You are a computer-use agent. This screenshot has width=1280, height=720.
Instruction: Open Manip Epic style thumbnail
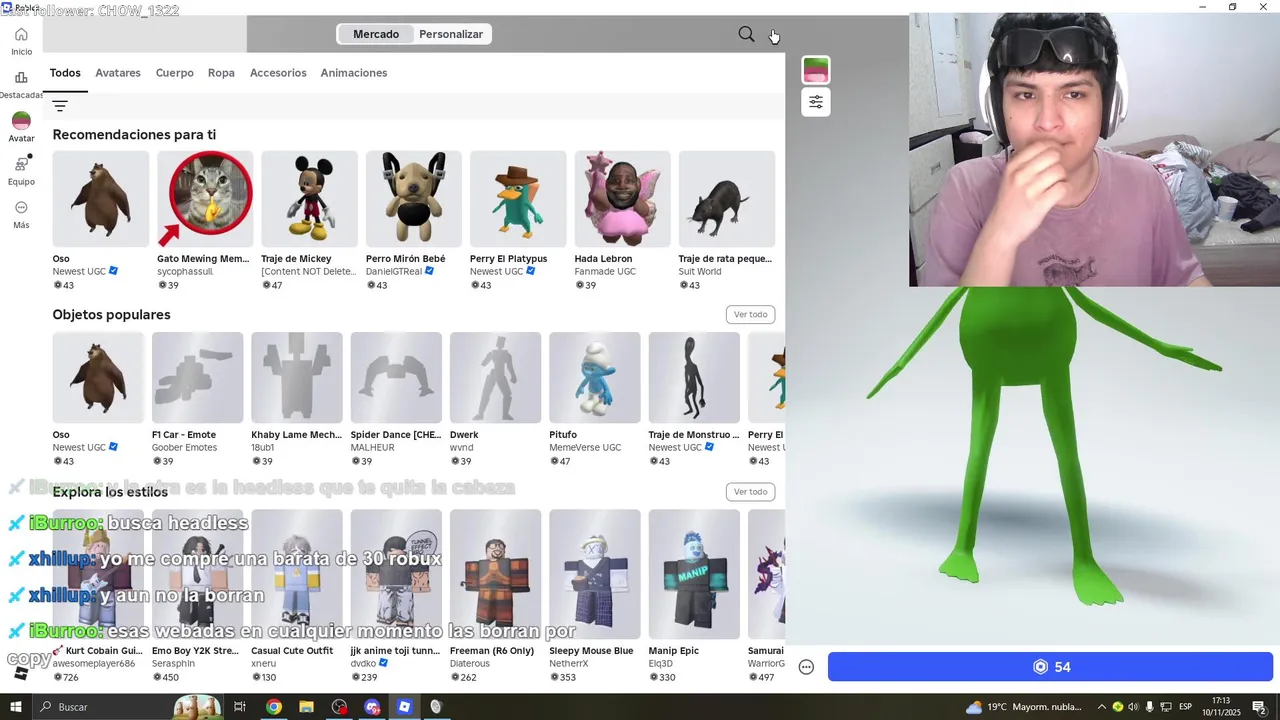694,574
